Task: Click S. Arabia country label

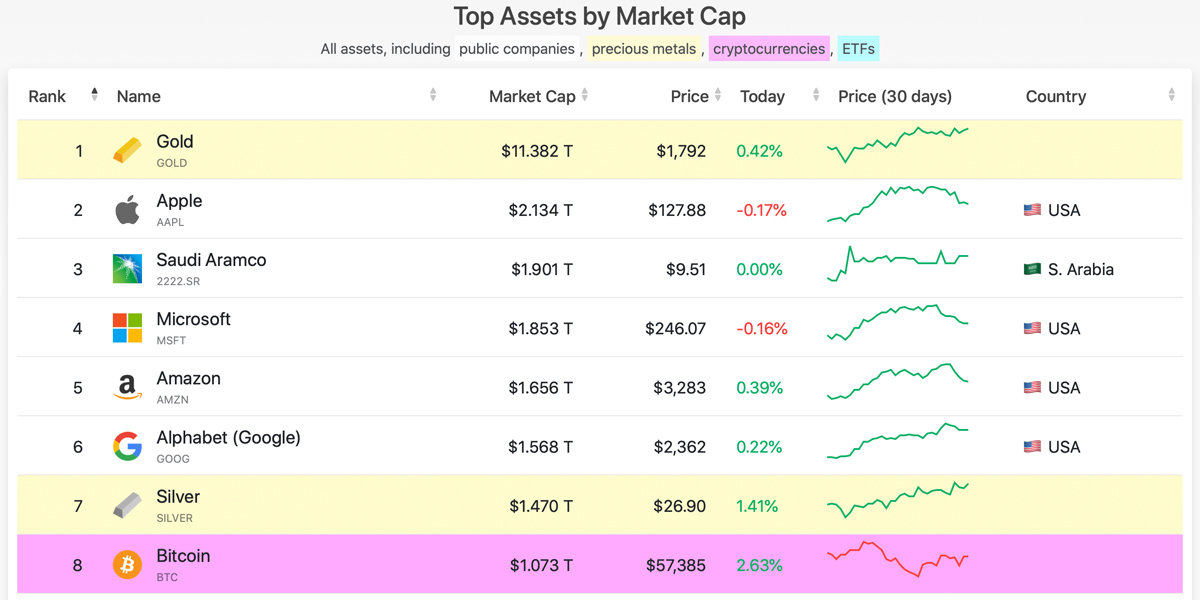Action: coord(1081,269)
